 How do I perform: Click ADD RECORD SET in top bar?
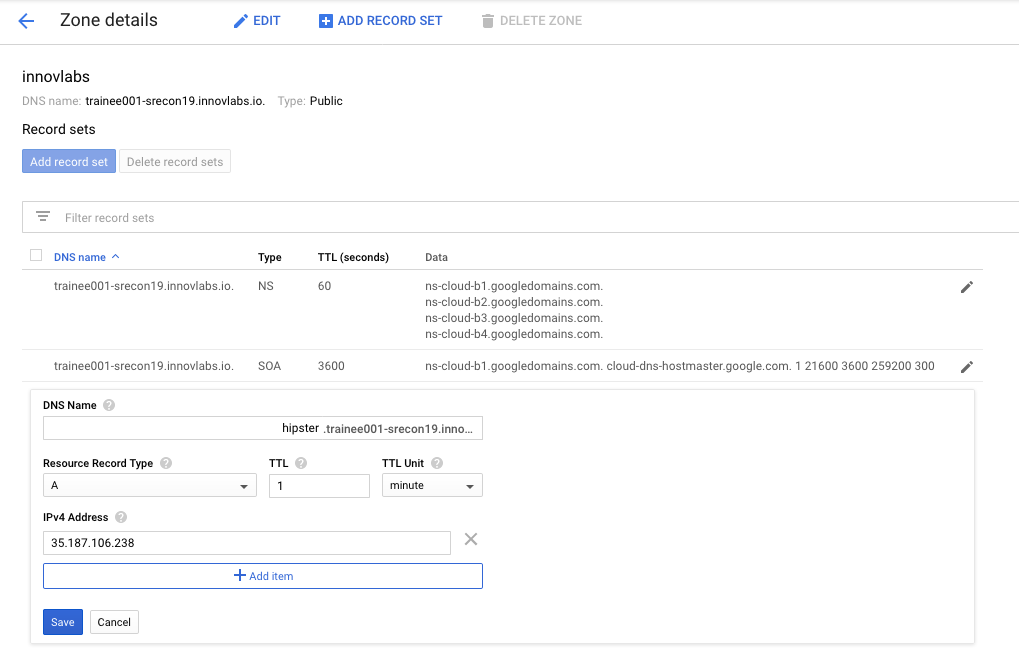coord(380,21)
